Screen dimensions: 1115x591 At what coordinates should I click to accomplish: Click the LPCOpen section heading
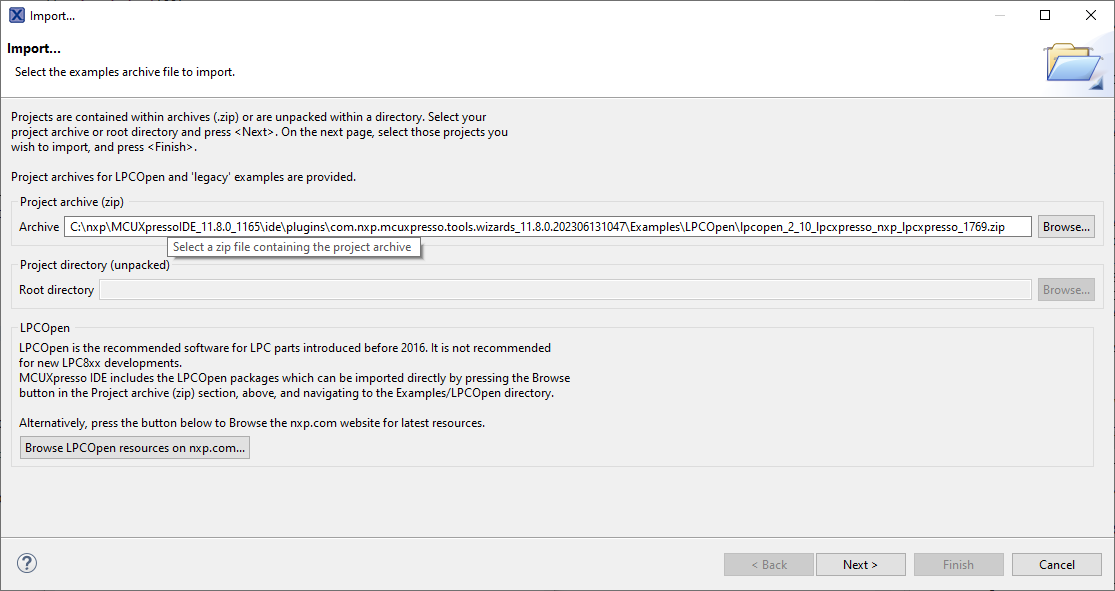[45, 327]
